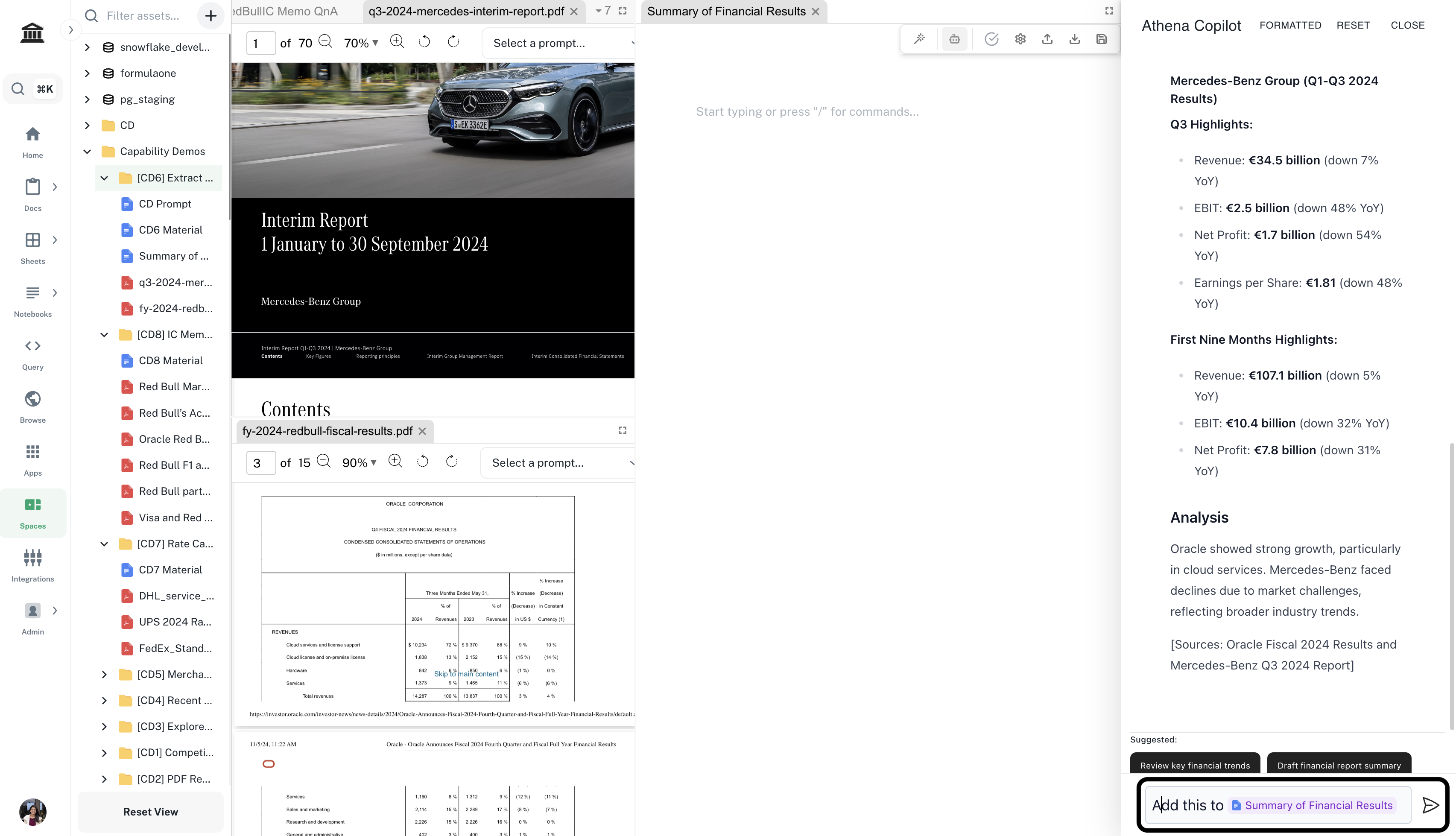Viewport: 1456px width, 836px height.
Task: Expand the CD folder
Action: click(x=87, y=125)
